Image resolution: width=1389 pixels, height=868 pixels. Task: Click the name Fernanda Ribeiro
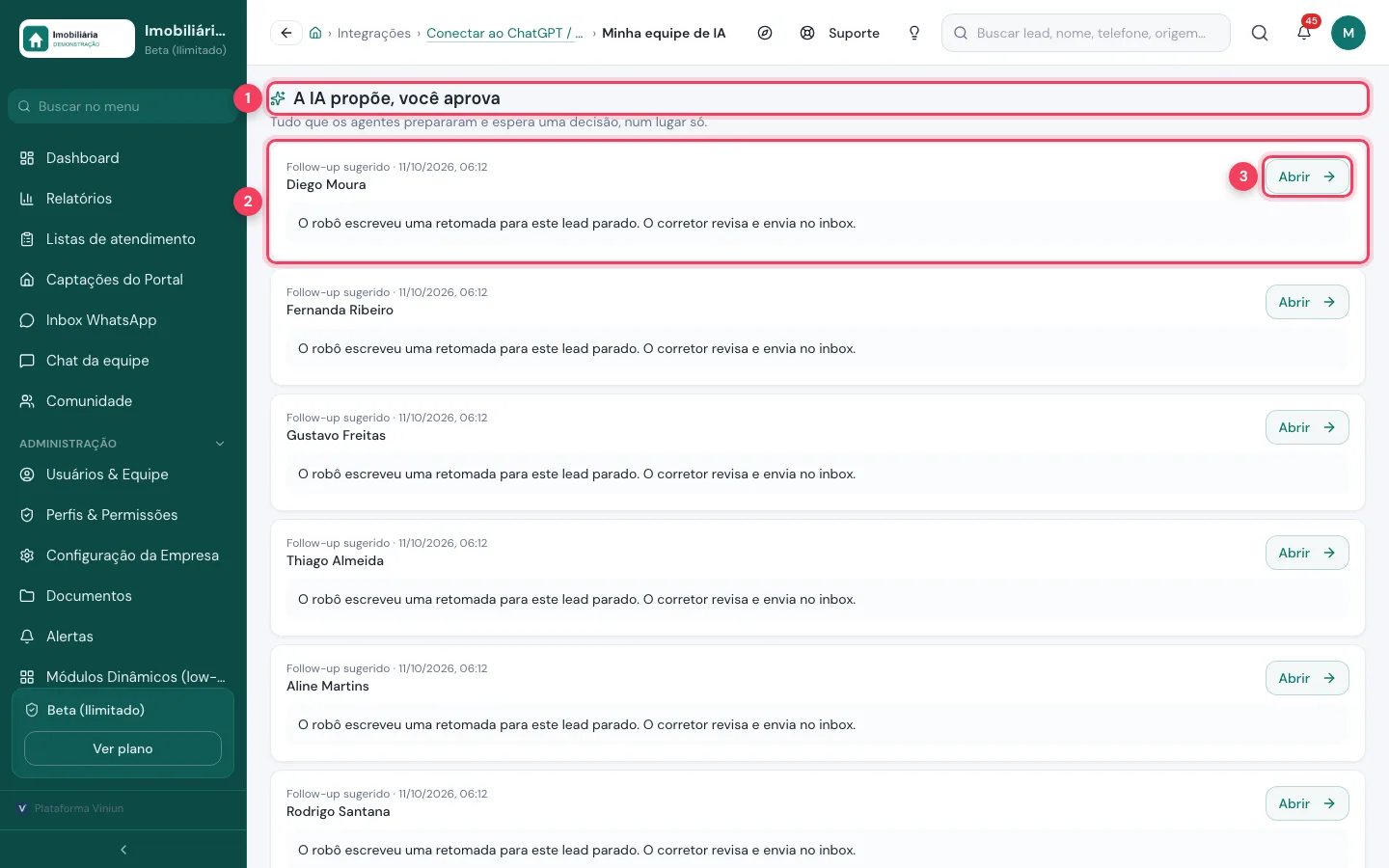(340, 311)
